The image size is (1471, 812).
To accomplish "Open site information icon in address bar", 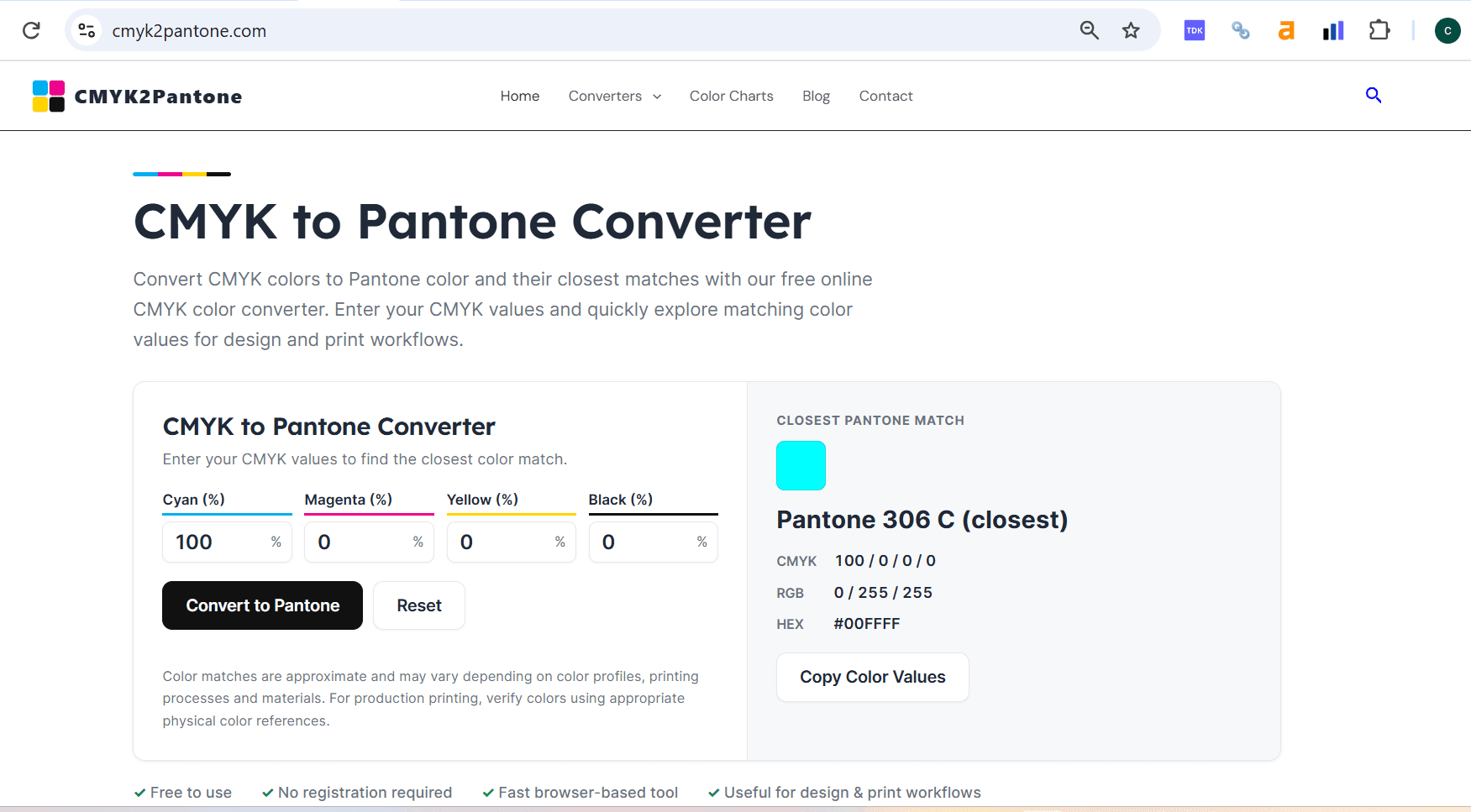I will coord(87,31).
